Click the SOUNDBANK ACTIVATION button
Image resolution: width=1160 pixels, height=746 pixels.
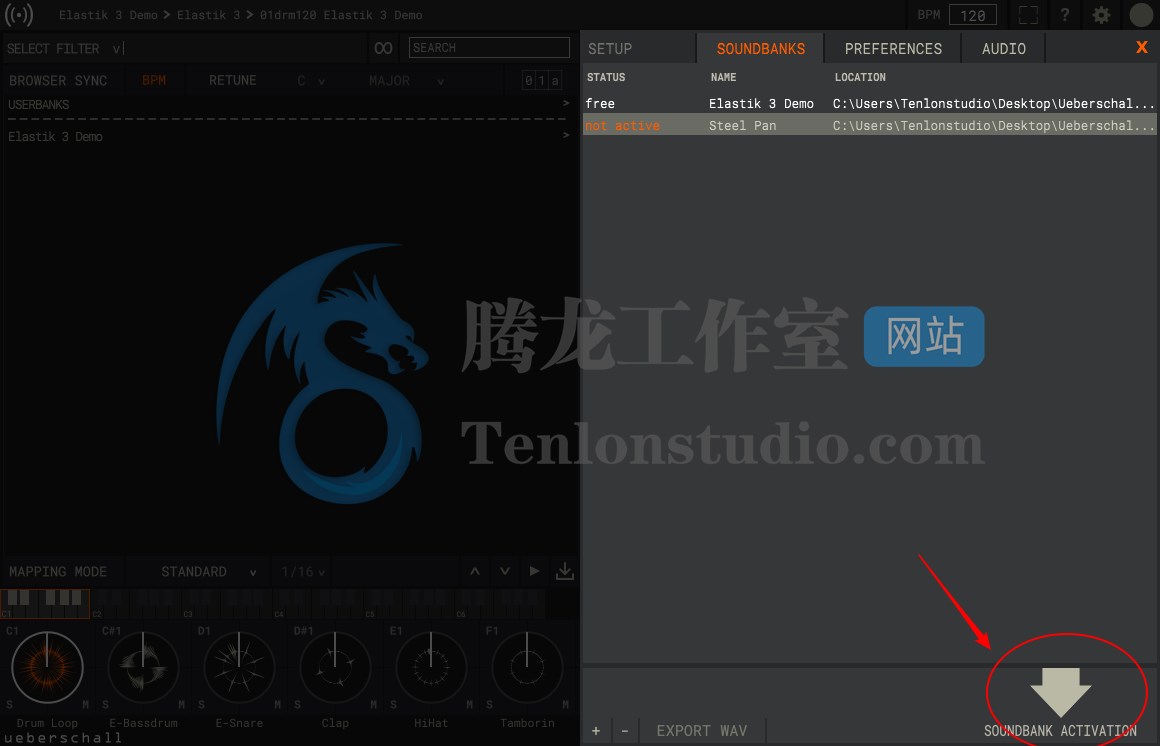coord(1060,730)
